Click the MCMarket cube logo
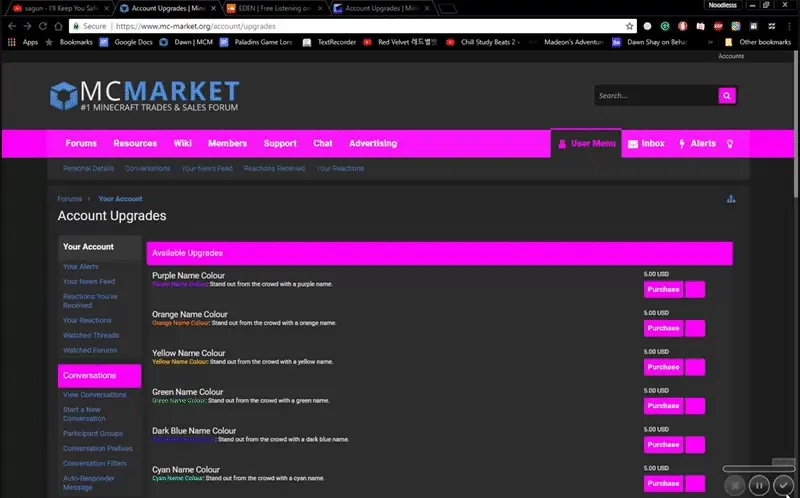 64,95
